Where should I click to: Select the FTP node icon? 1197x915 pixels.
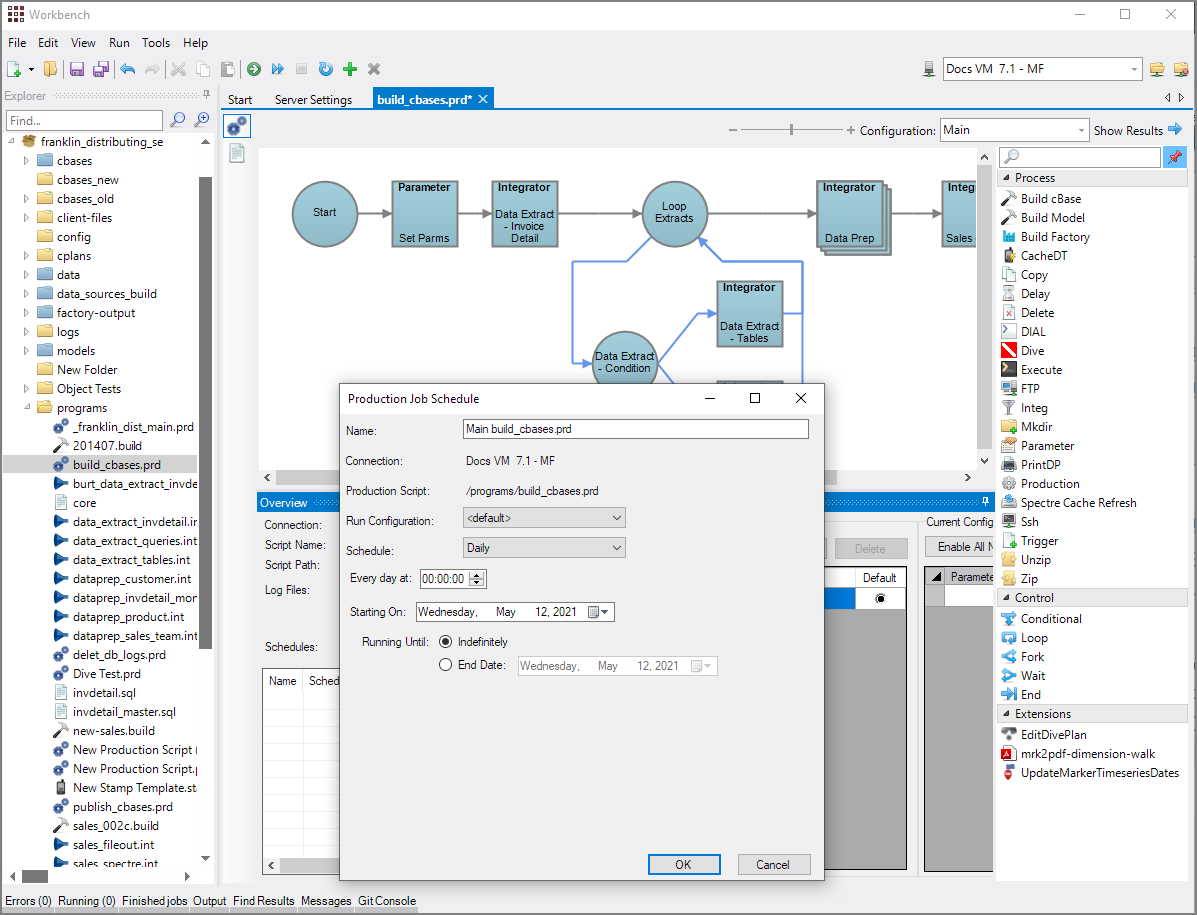[1009, 389]
